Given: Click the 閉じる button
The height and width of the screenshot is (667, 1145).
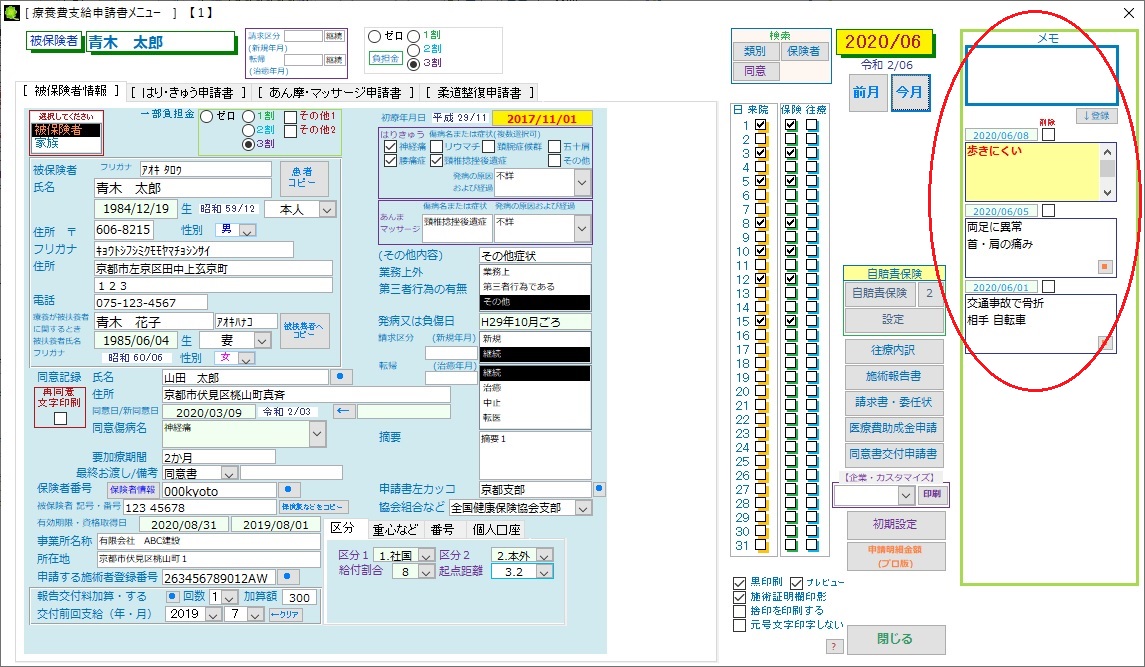Looking at the screenshot, I should (x=894, y=639).
